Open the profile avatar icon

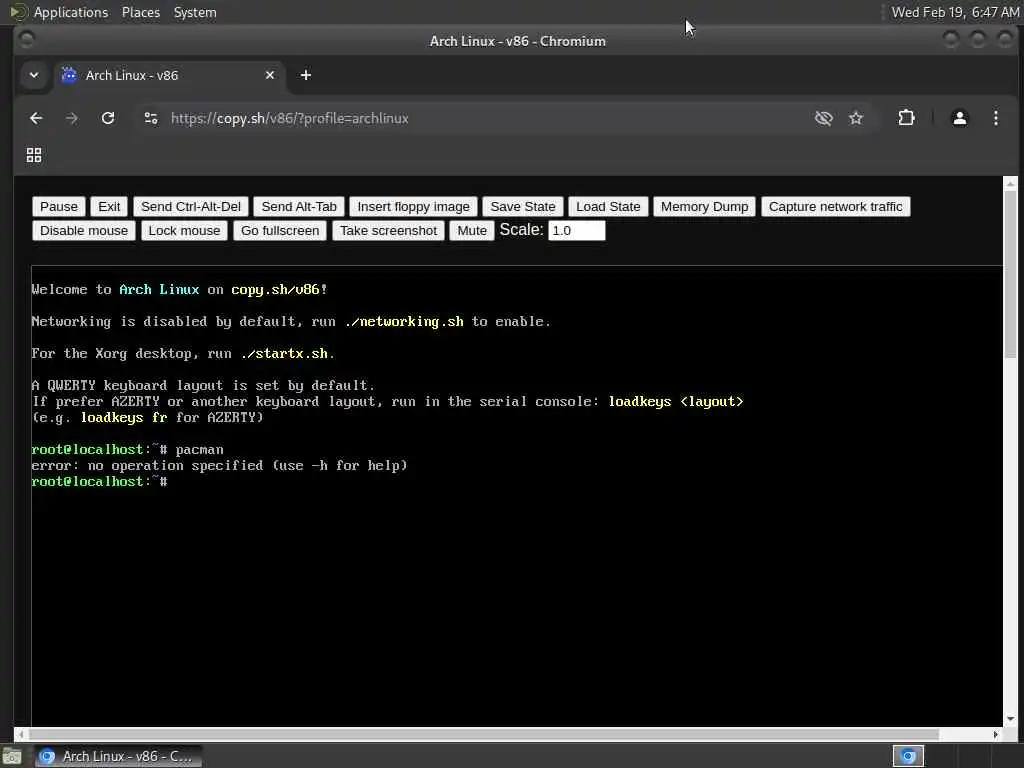[x=959, y=118]
